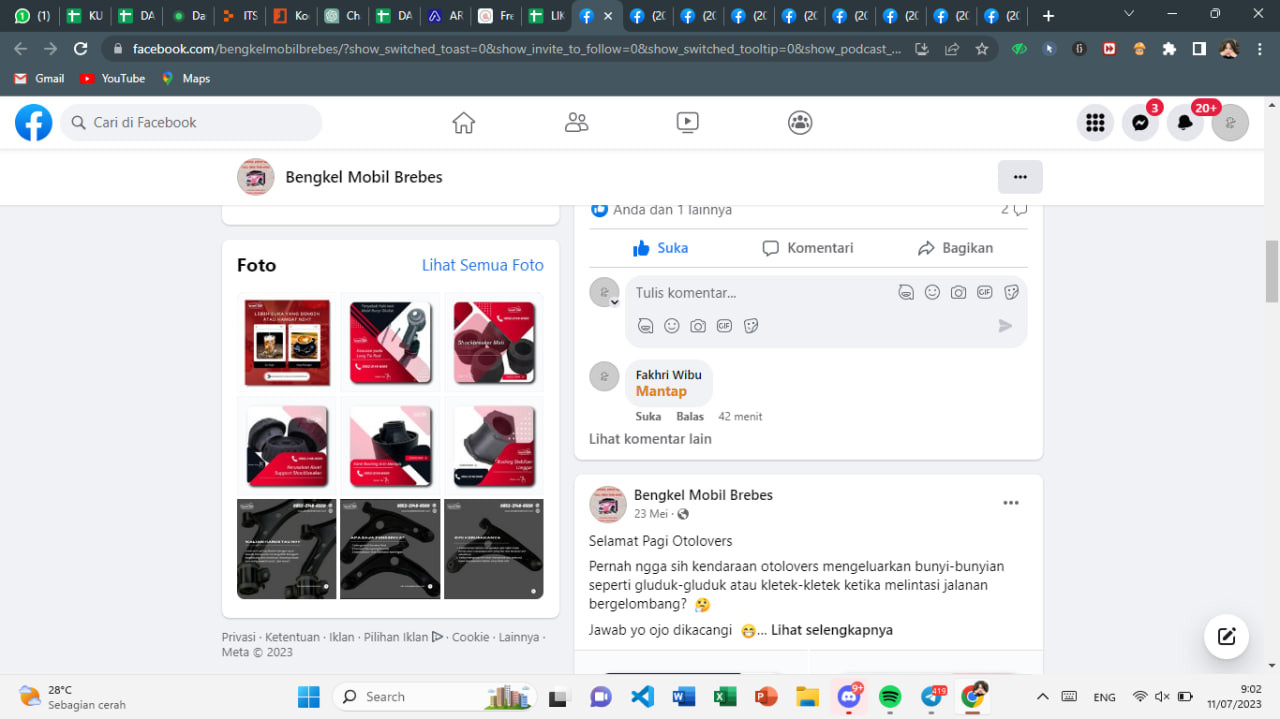1280x719 pixels.
Task: Open the Chrome three-dot menu
Action: [x=1259, y=49]
